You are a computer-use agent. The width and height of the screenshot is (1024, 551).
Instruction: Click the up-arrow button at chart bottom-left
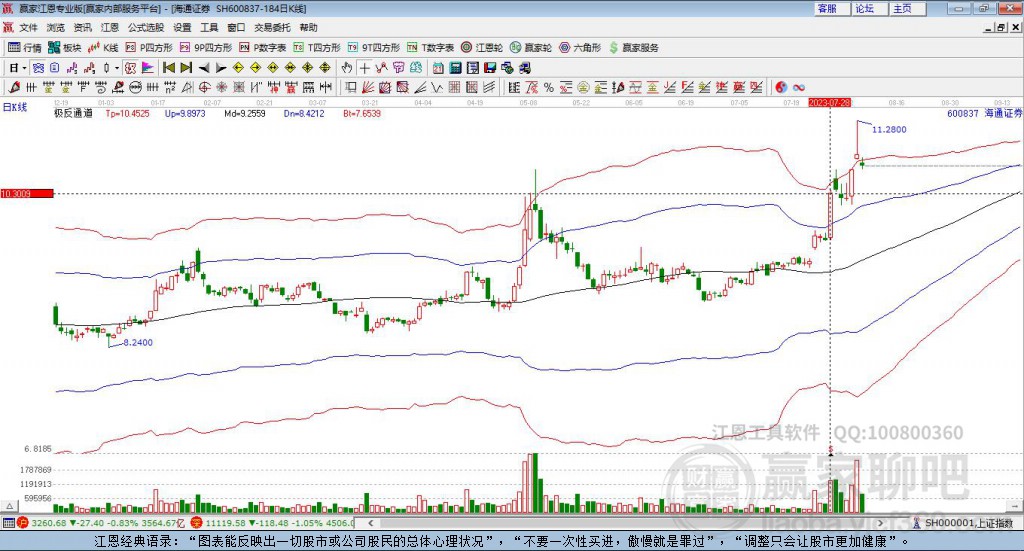pos(9,506)
